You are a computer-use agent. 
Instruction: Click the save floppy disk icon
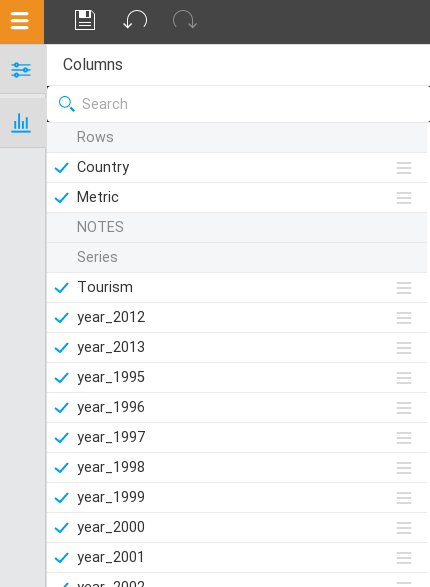(x=85, y=20)
